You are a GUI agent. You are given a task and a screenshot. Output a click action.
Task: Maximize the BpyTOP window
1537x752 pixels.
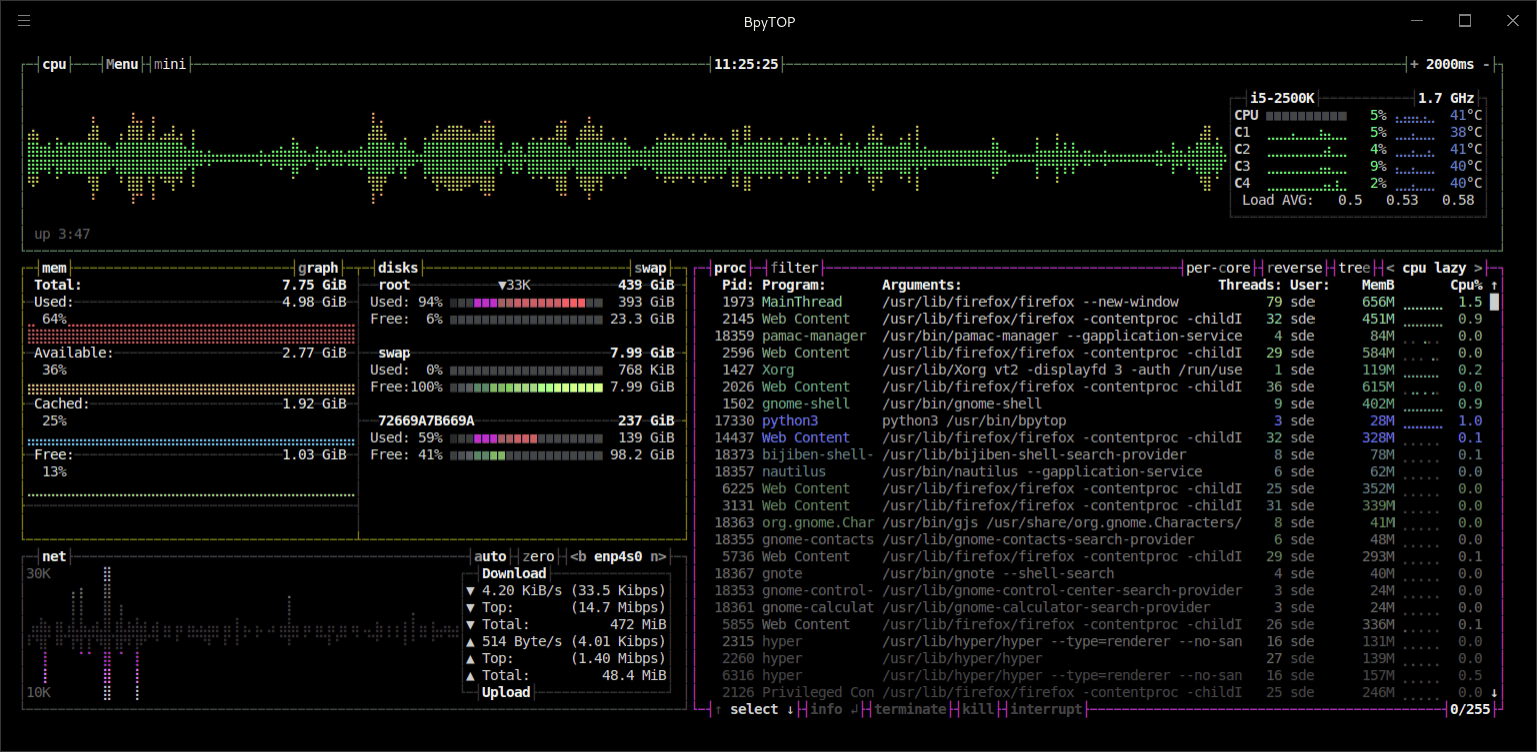[x=1465, y=21]
